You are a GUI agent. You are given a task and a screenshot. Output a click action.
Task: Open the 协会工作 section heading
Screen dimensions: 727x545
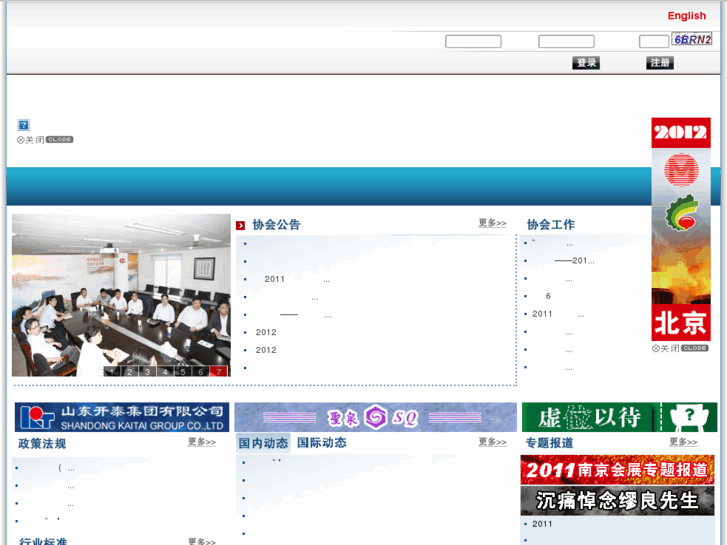tap(551, 225)
